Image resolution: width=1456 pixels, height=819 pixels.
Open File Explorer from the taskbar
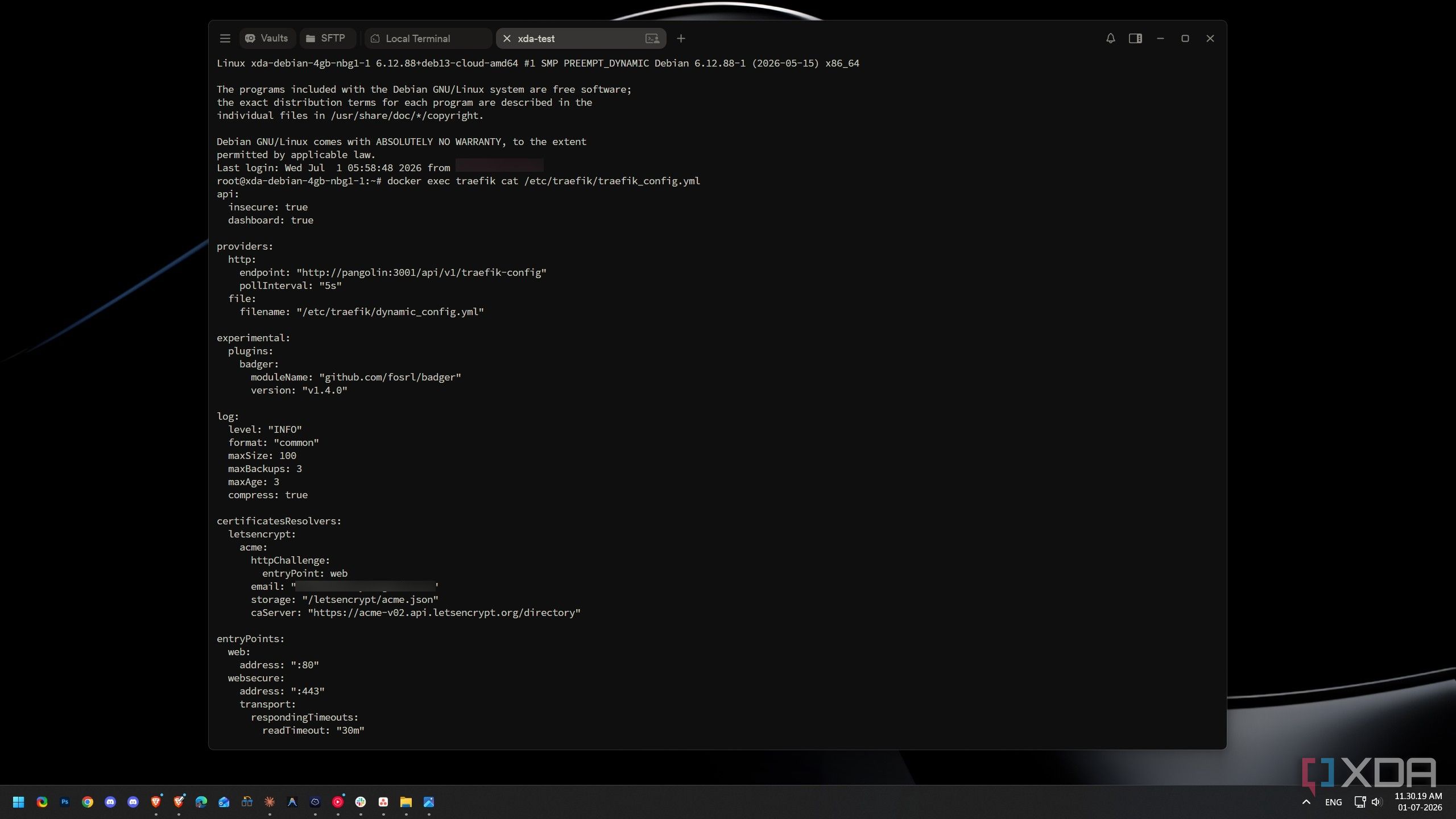click(x=406, y=802)
